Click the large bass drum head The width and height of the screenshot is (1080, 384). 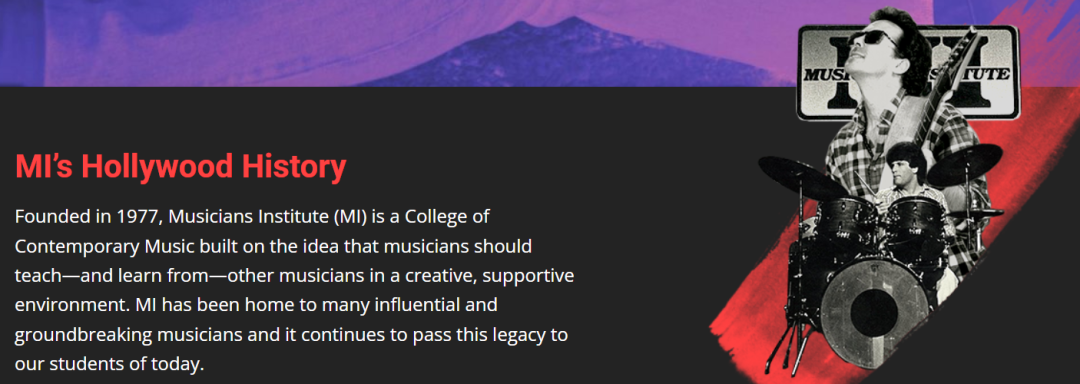coord(874,312)
